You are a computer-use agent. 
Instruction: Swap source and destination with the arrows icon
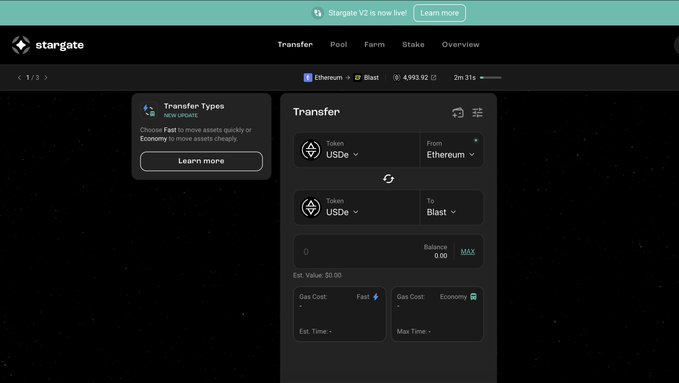(388, 179)
